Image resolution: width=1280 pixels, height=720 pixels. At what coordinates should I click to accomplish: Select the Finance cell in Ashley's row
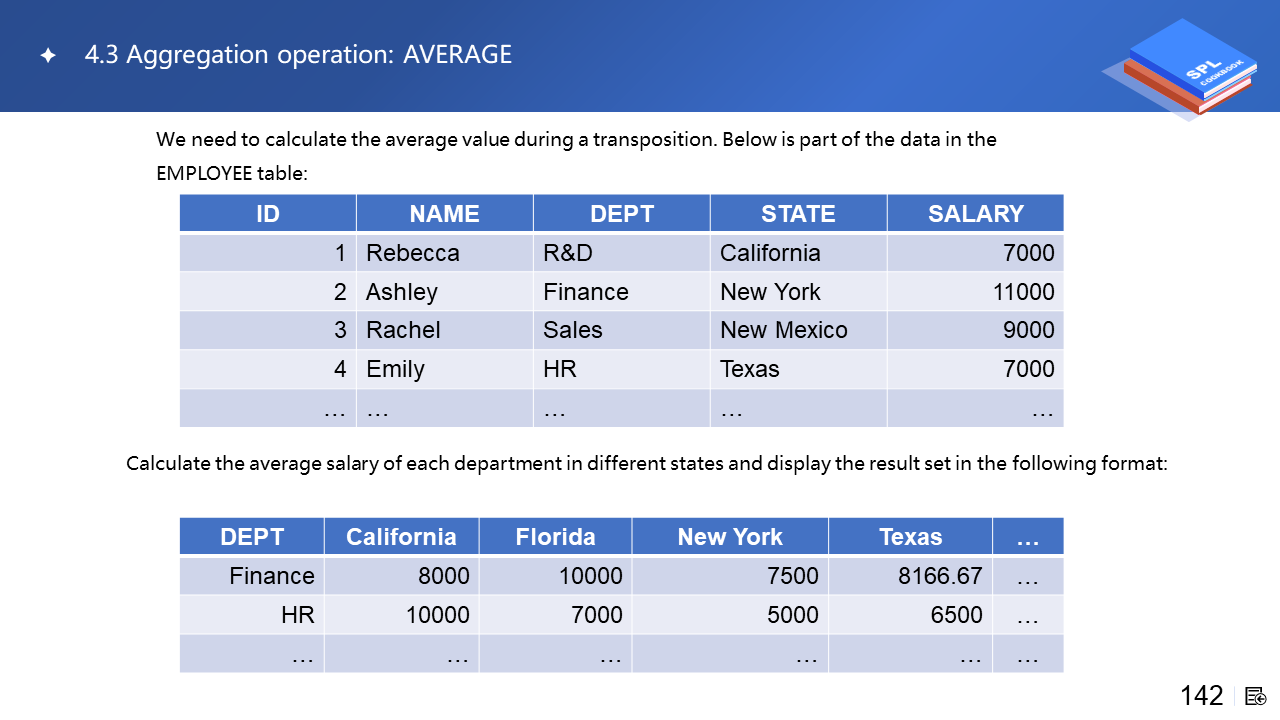click(586, 292)
